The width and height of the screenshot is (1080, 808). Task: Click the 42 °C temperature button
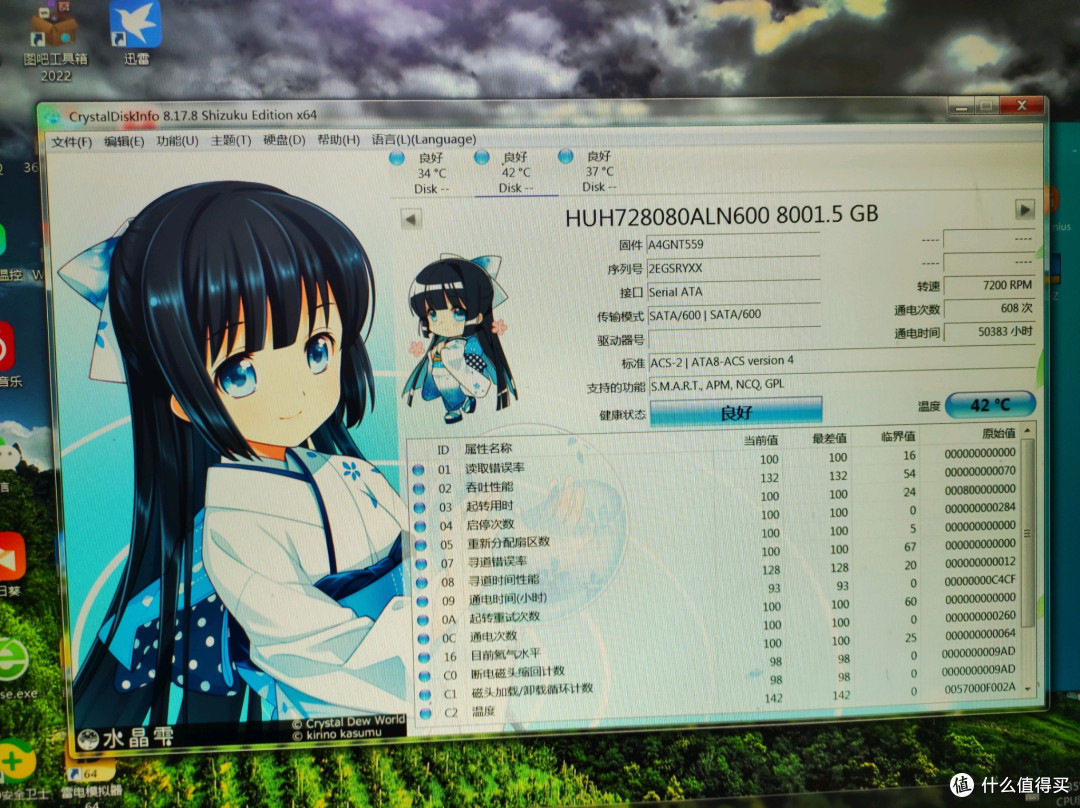(x=990, y=405)
